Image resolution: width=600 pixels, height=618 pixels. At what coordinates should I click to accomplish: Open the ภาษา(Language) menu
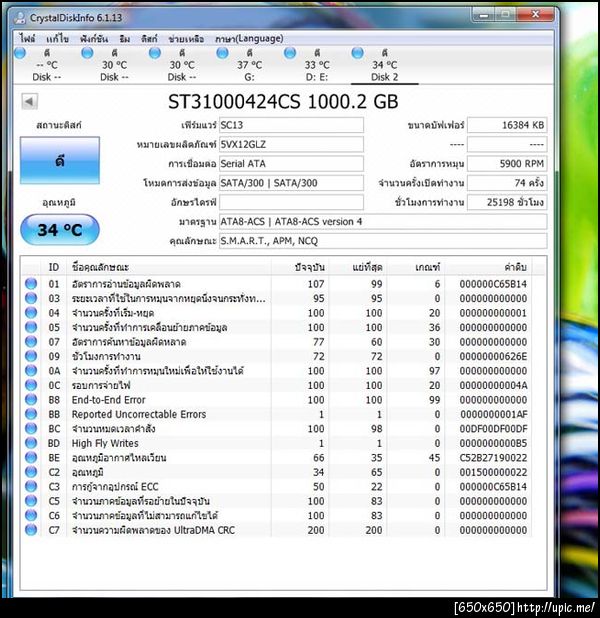pos(249,39)
